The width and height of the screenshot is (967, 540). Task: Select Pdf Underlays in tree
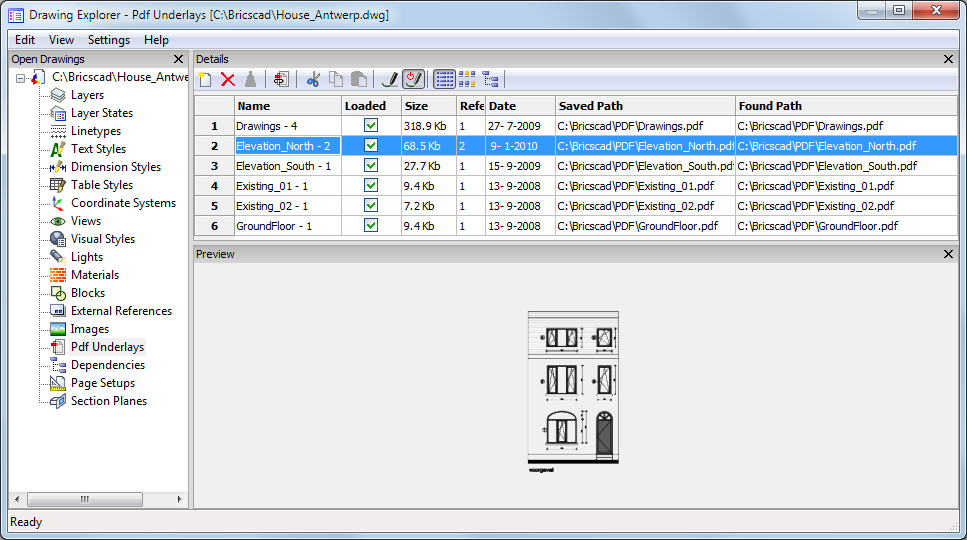(x=107, y=346)
